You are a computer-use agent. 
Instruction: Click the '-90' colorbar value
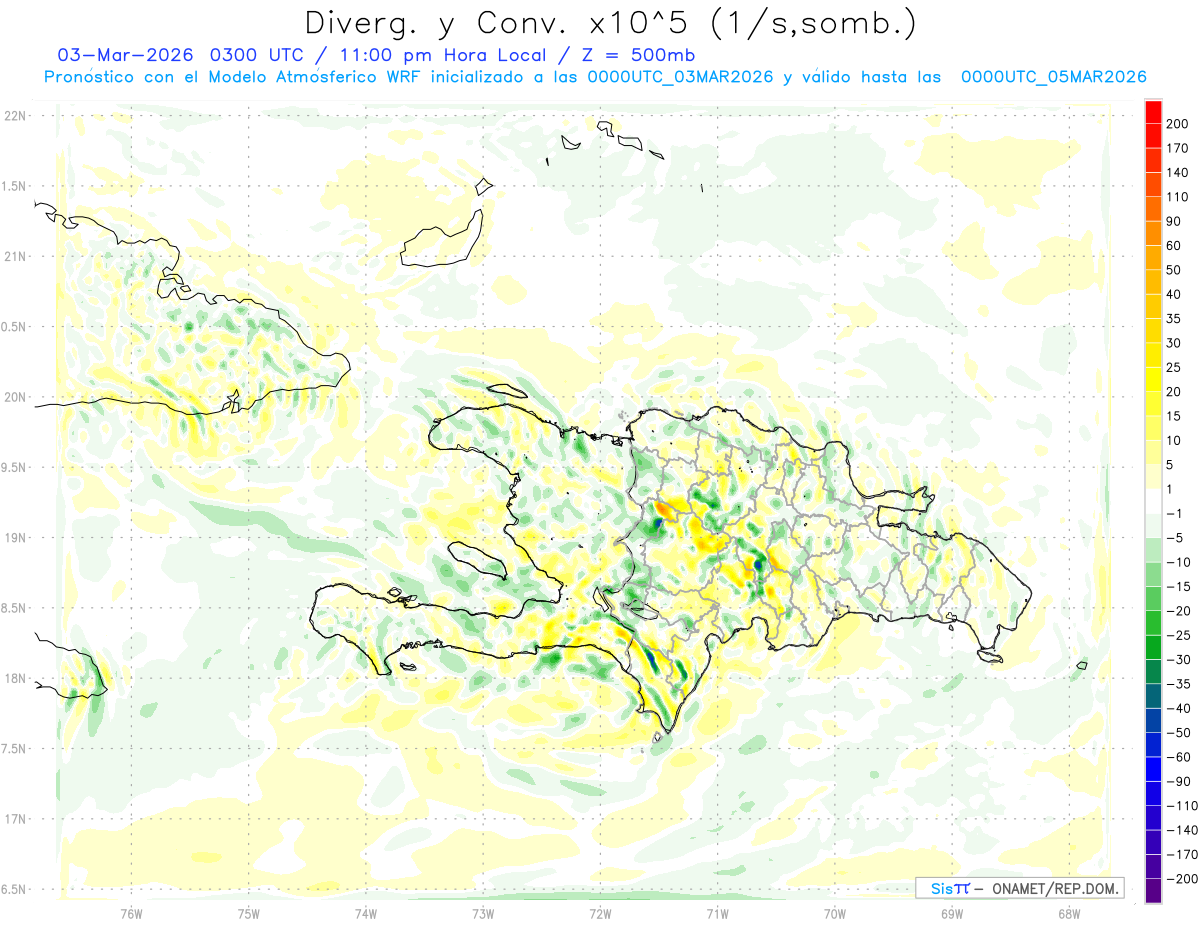coord(1178,781)
